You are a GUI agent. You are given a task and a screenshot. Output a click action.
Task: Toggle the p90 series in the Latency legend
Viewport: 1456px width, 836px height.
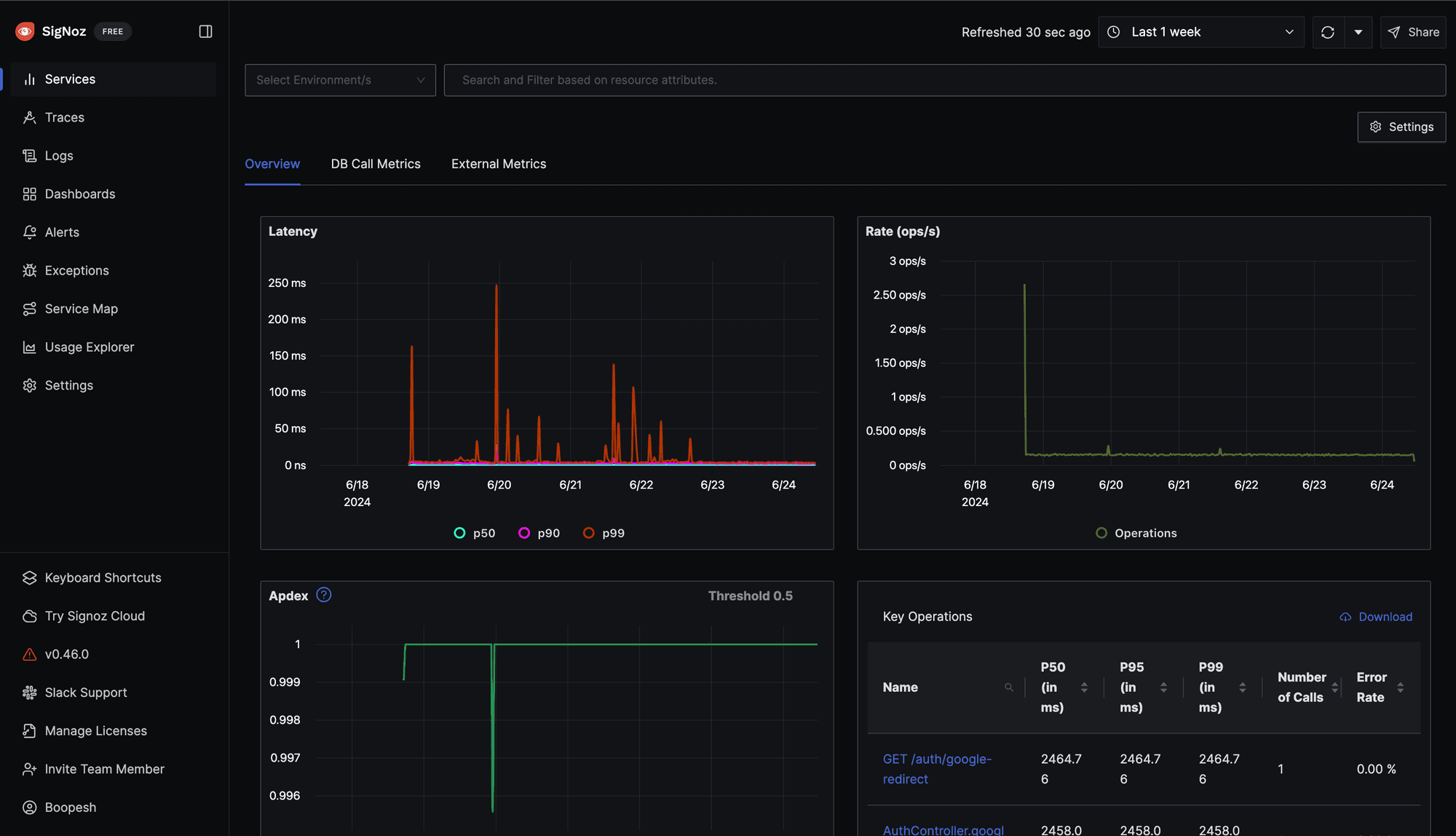coord(539,533)
